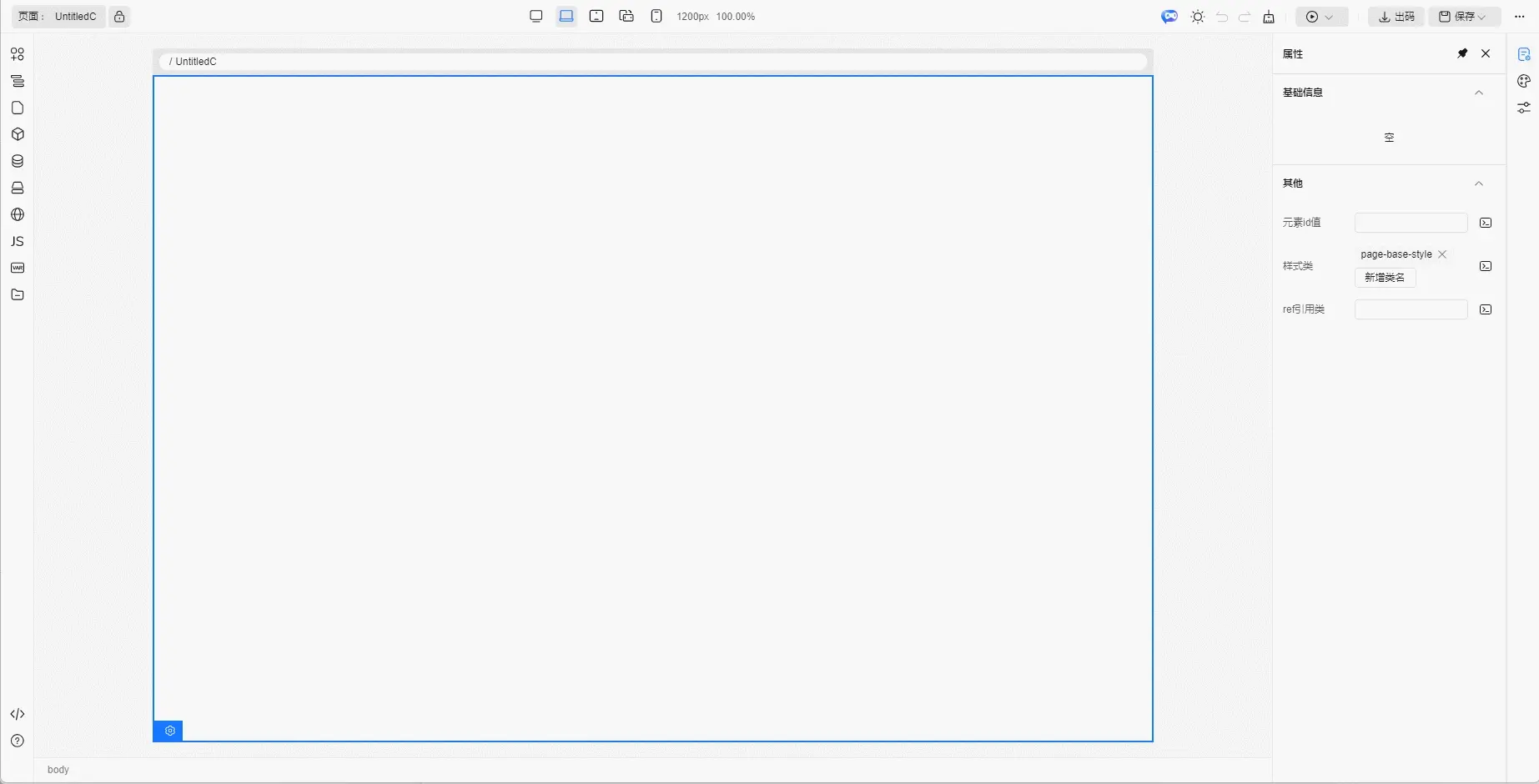Viewport: 1539px width, 784px height.
Task: Click the UntitledC page name selector
Action: point(58,17)
